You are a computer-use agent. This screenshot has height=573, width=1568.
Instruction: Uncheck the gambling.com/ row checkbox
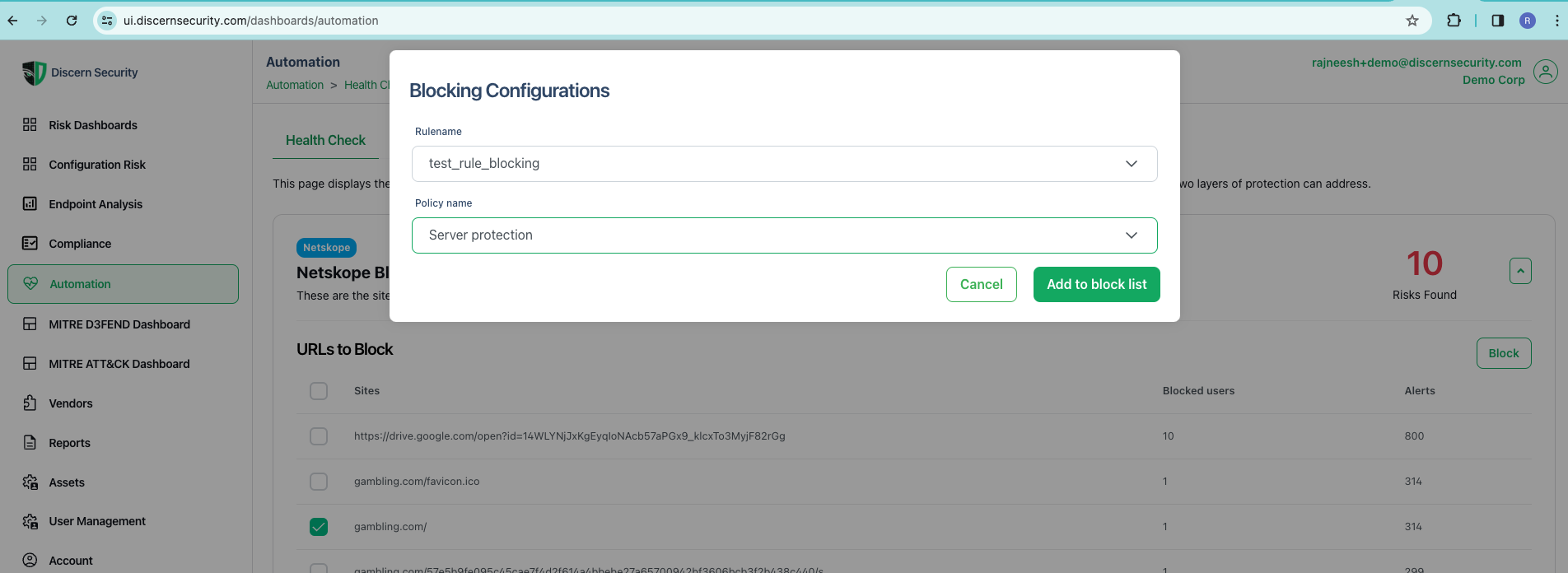(x=319, y=527)
